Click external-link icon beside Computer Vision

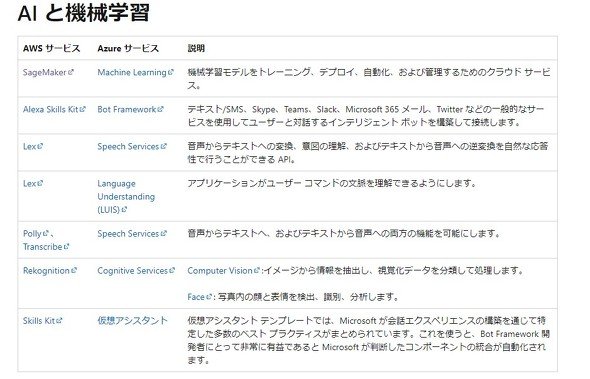pyautogui.click(x=257, y=270)
